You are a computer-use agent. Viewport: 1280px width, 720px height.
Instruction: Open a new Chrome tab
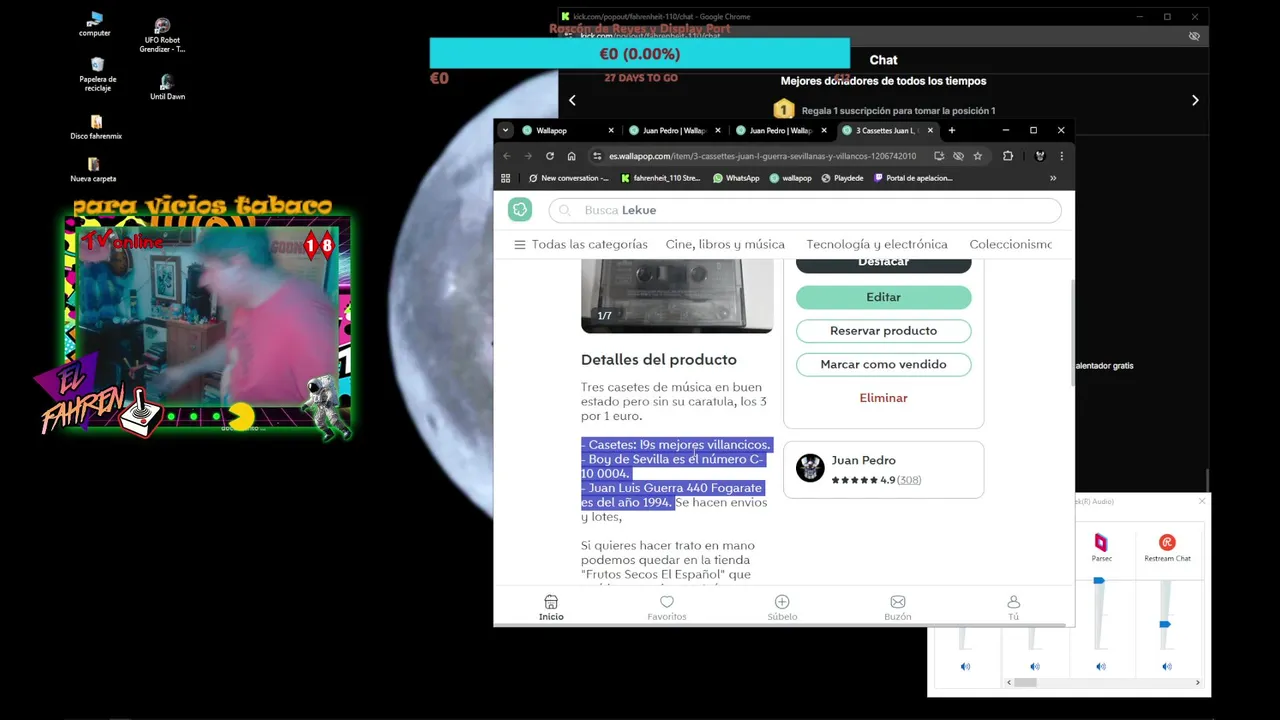click(951, 130)
